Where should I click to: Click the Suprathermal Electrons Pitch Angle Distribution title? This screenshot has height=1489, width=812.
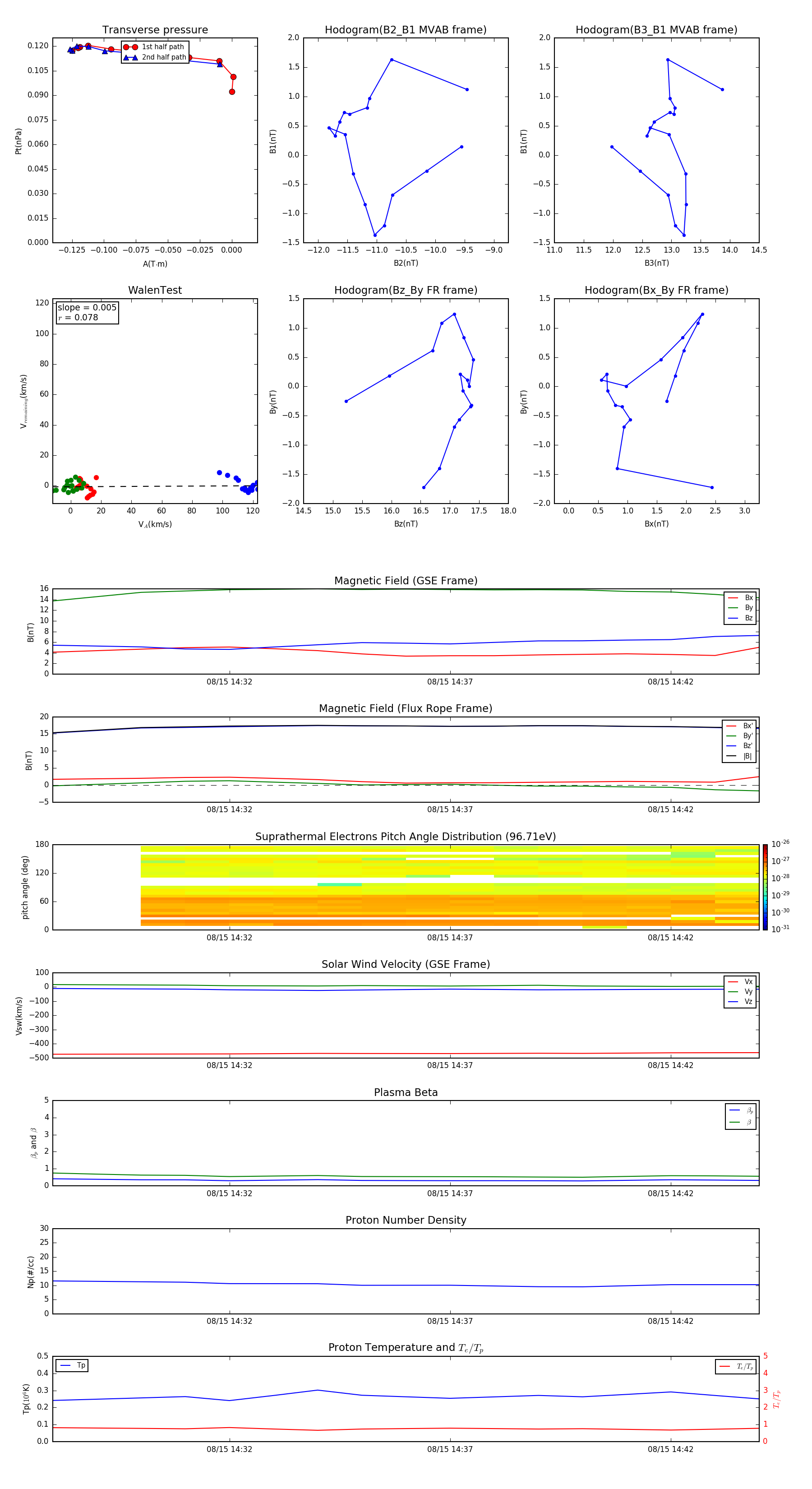click(x=406, y=837)
